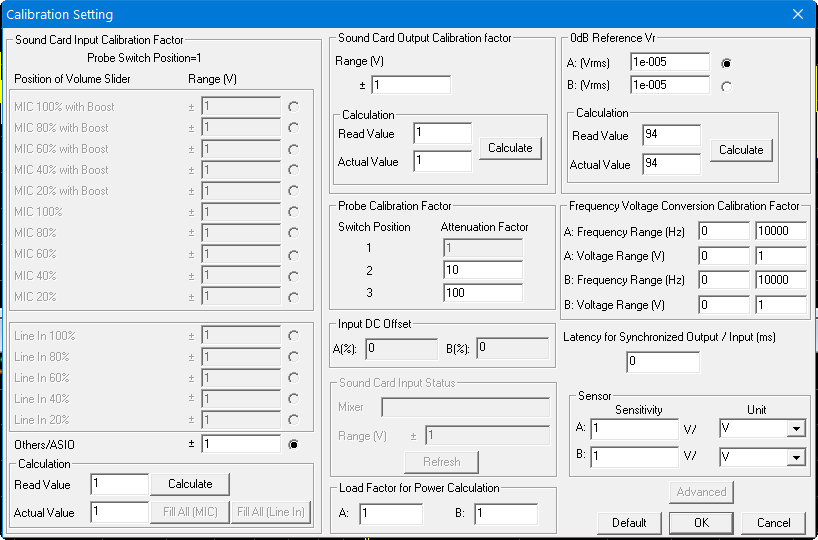Viewport: 818px width, 540px height.
Task: Close the Calibration Setting window
Action: click(x=798, y=14)
